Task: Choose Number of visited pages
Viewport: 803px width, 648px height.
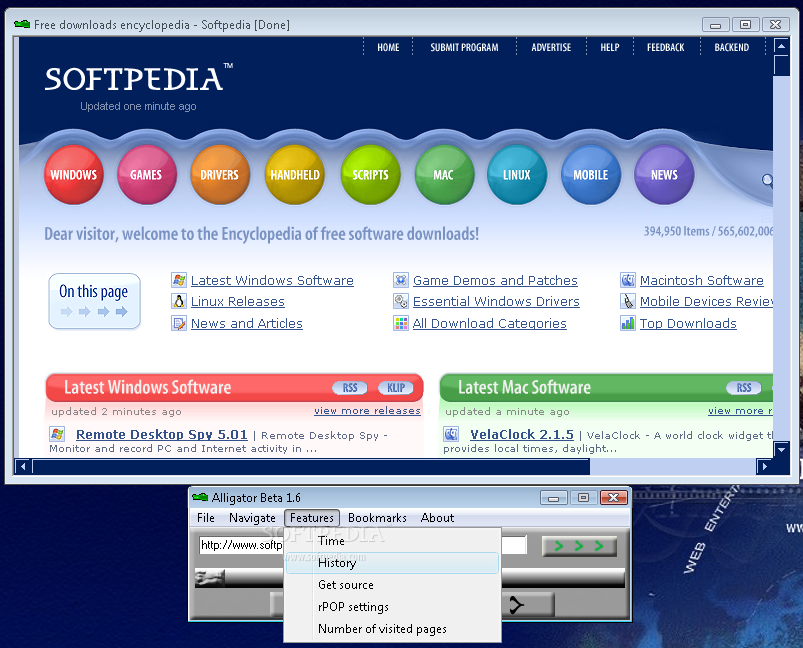Action: click(392, 629)
